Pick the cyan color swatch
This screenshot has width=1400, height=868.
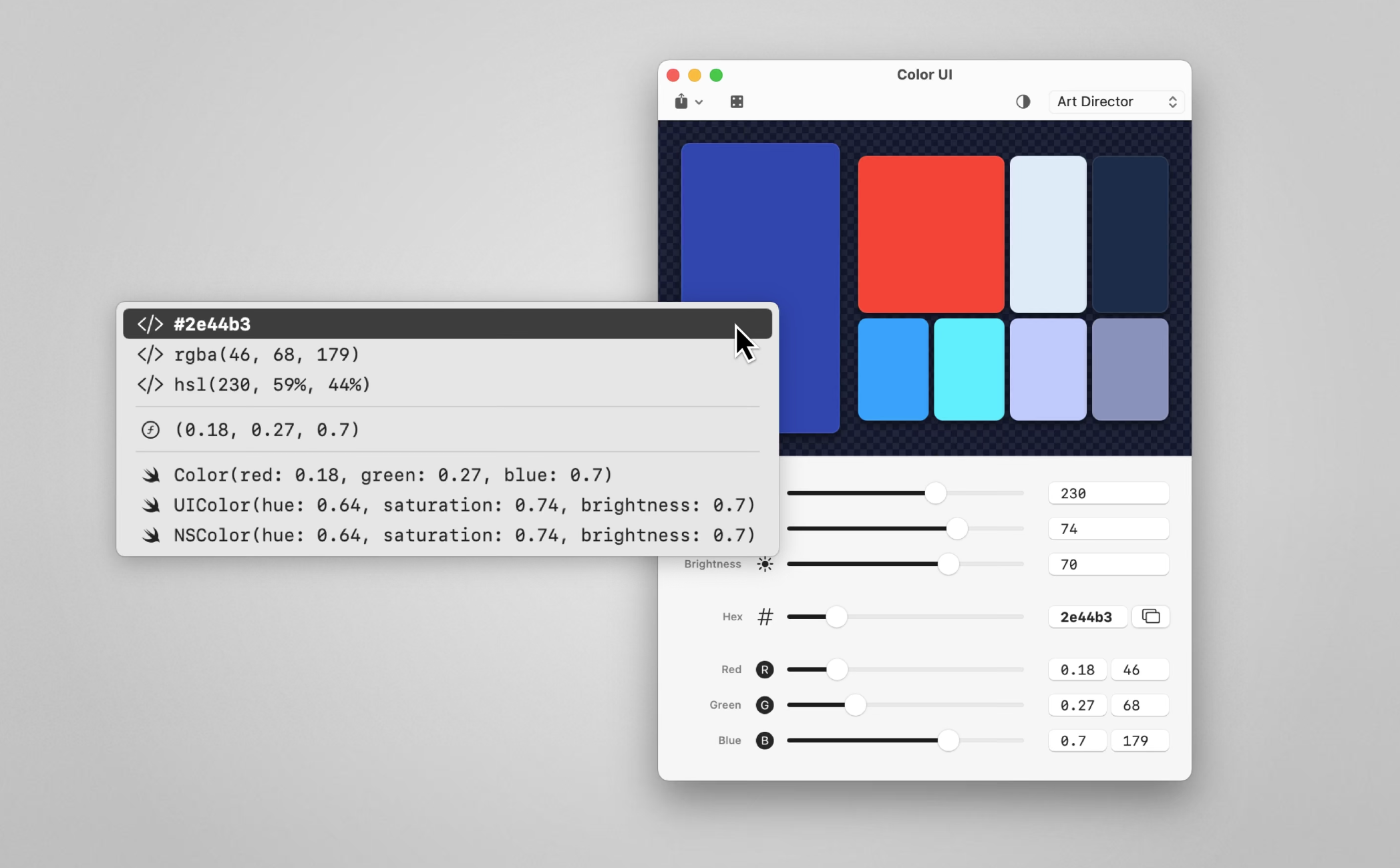[969, 369]
